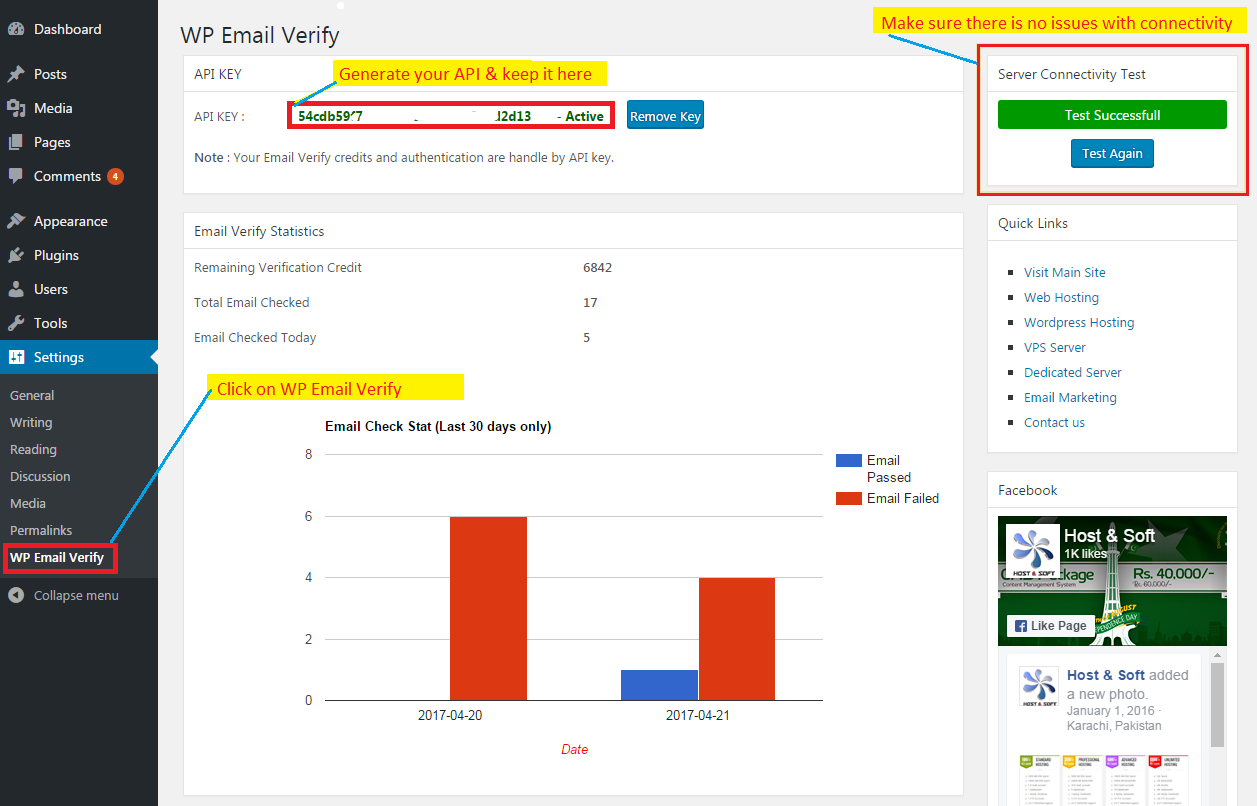Click the Test Again button
This screenshot has height=806, width=1257.
click(1112, 153)
